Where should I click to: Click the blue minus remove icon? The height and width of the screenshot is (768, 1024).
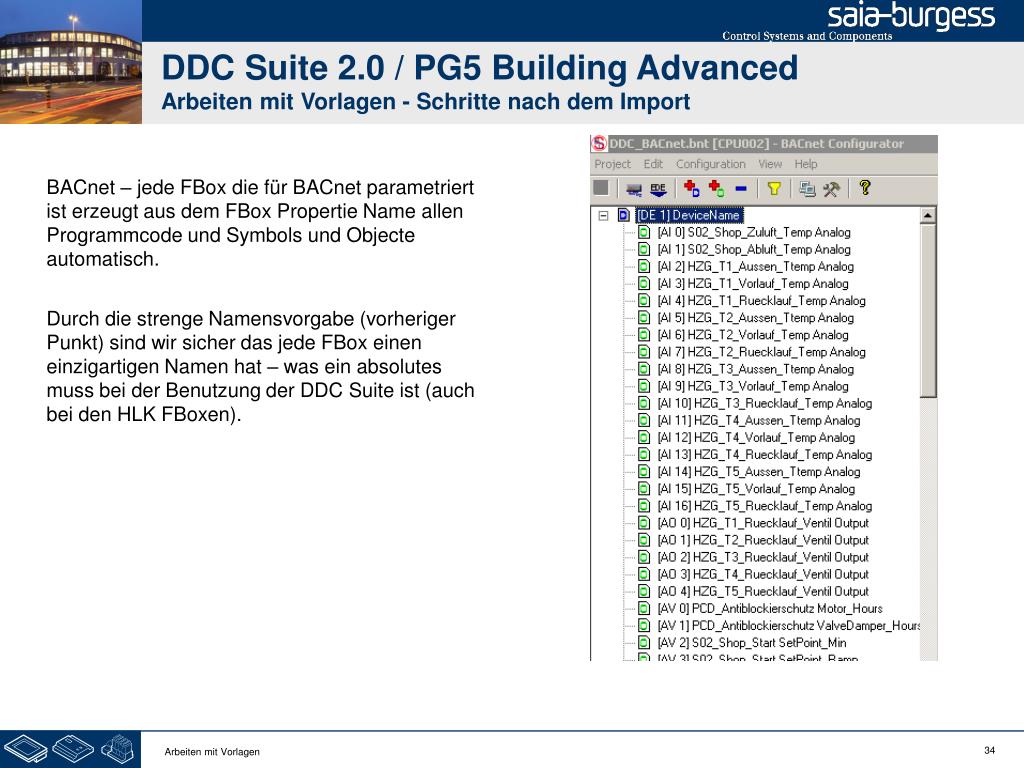(x=741, y=189)
